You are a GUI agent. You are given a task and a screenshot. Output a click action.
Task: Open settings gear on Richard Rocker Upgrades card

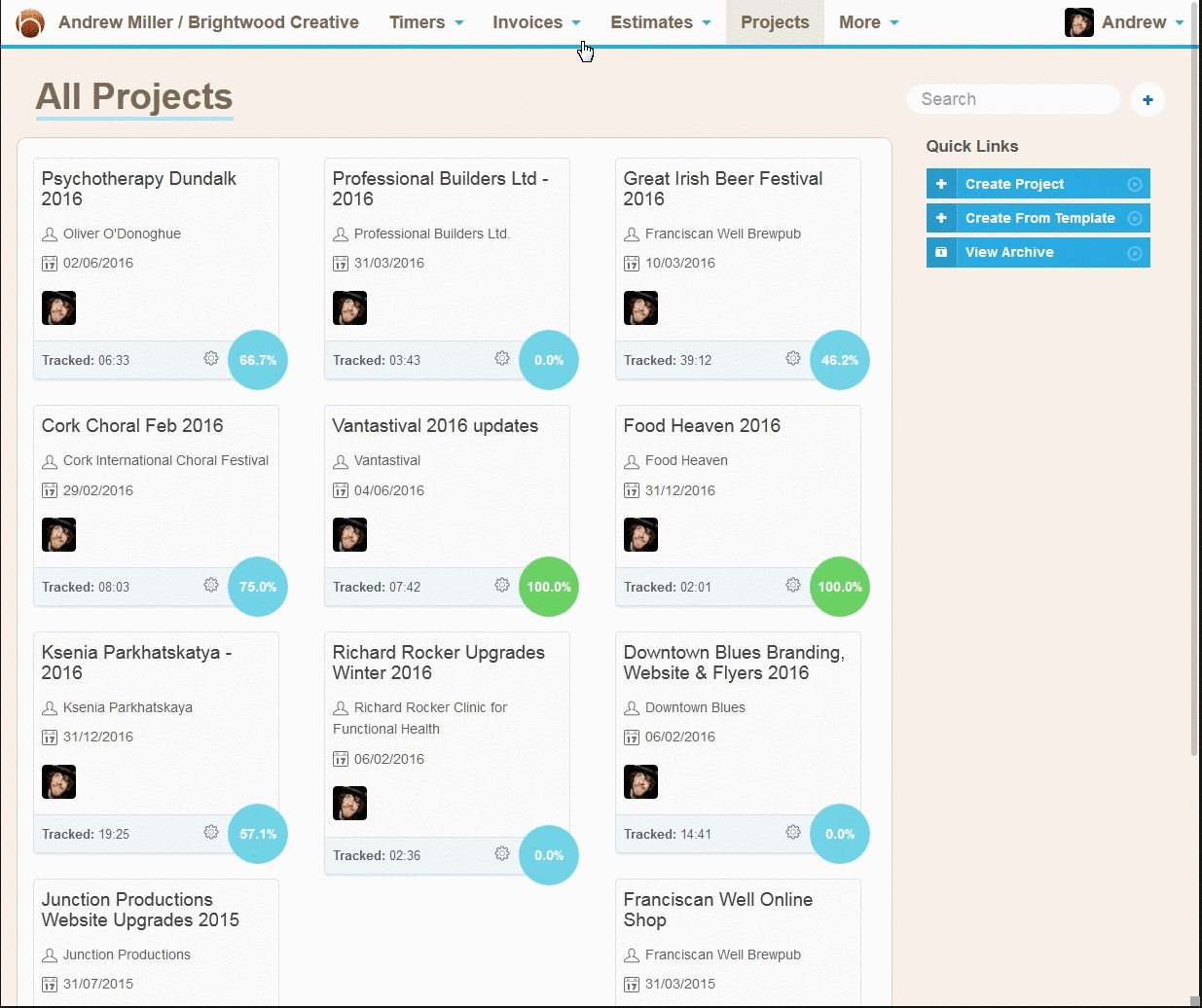pyautogui.click(x=502, y=853)
